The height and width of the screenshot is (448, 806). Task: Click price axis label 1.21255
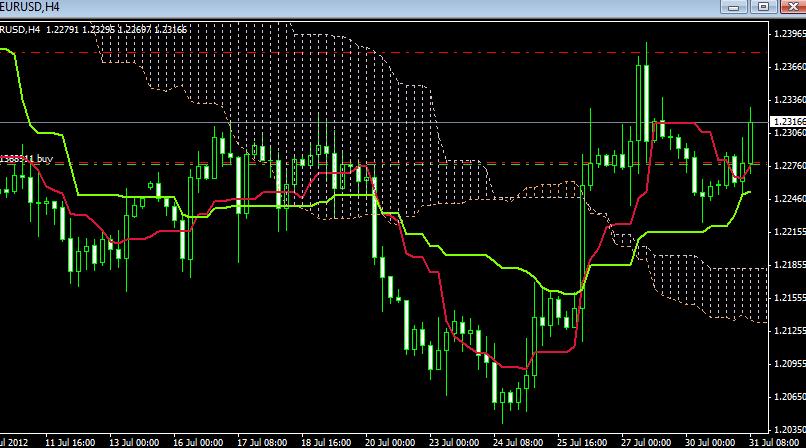[x=790, y=330]
